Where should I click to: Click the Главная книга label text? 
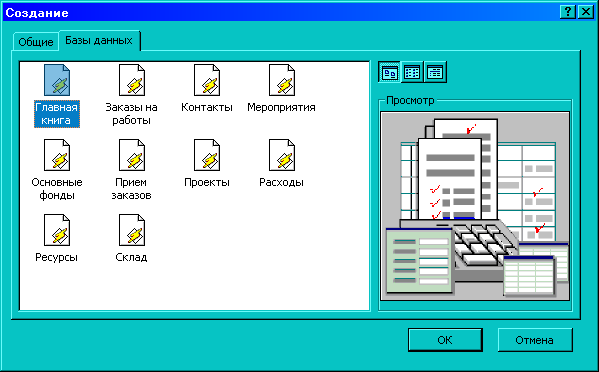tap(57, 114)
